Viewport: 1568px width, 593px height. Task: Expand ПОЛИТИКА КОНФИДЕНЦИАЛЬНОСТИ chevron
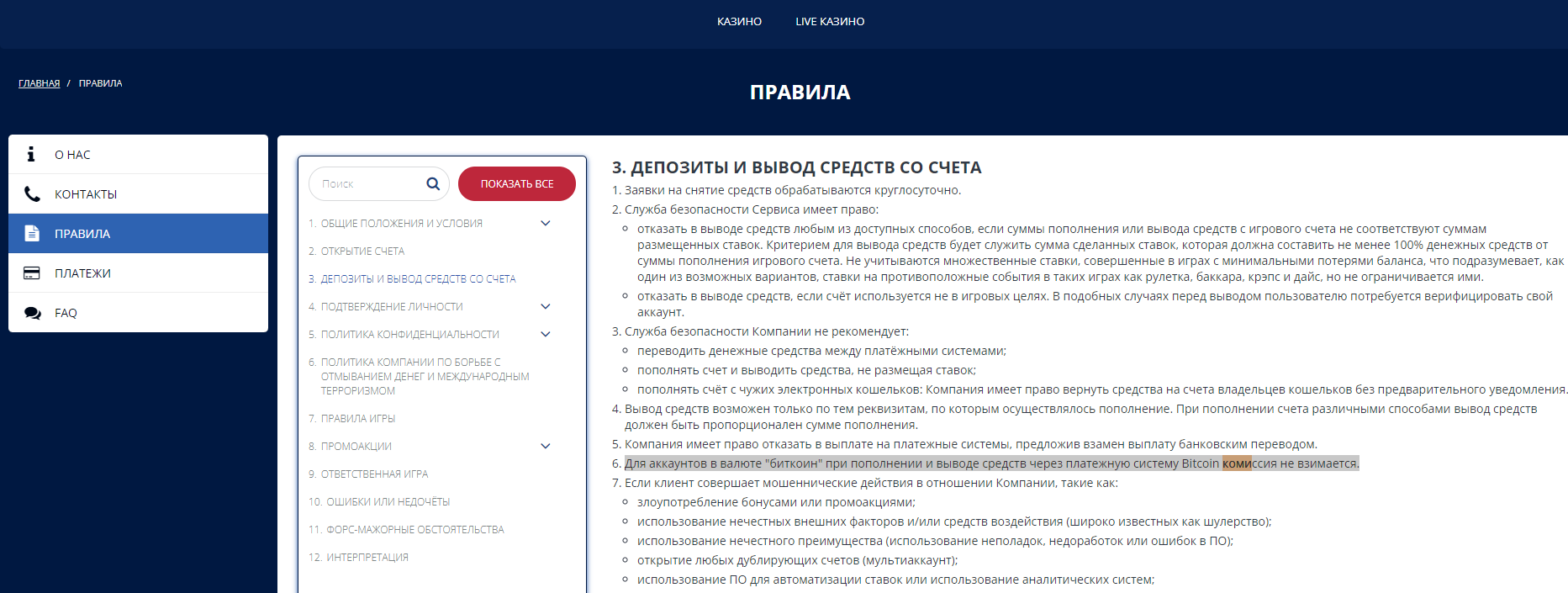545,334
